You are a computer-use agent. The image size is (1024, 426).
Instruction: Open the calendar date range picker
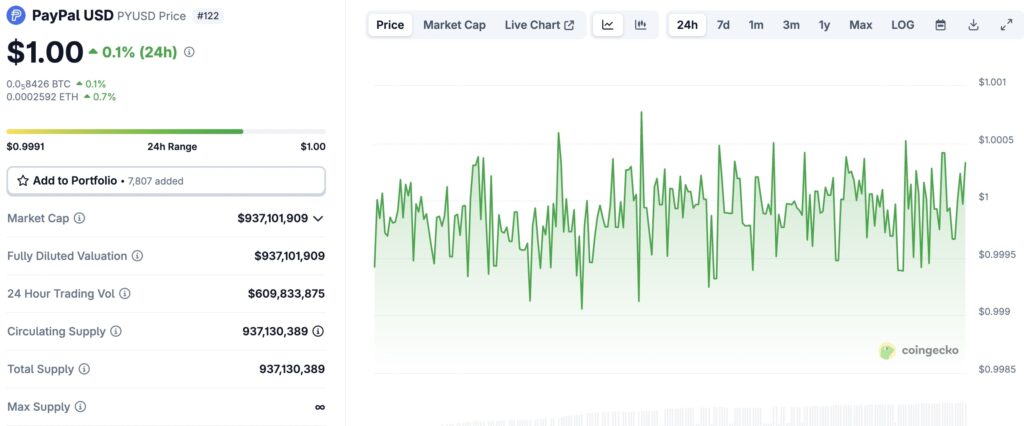[x=940, y=25]
